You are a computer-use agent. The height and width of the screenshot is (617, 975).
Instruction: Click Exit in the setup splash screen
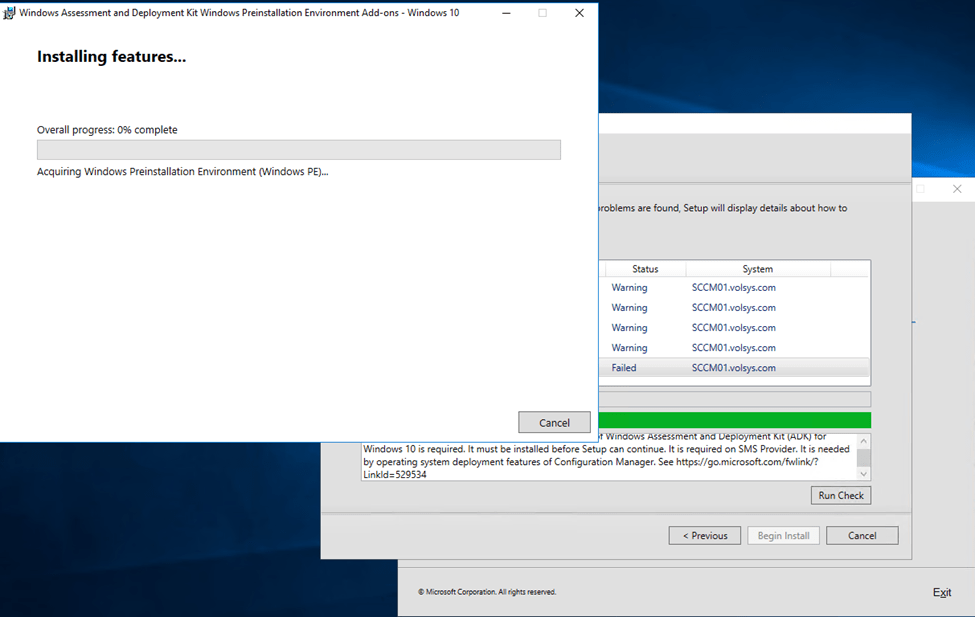[941, 592]
